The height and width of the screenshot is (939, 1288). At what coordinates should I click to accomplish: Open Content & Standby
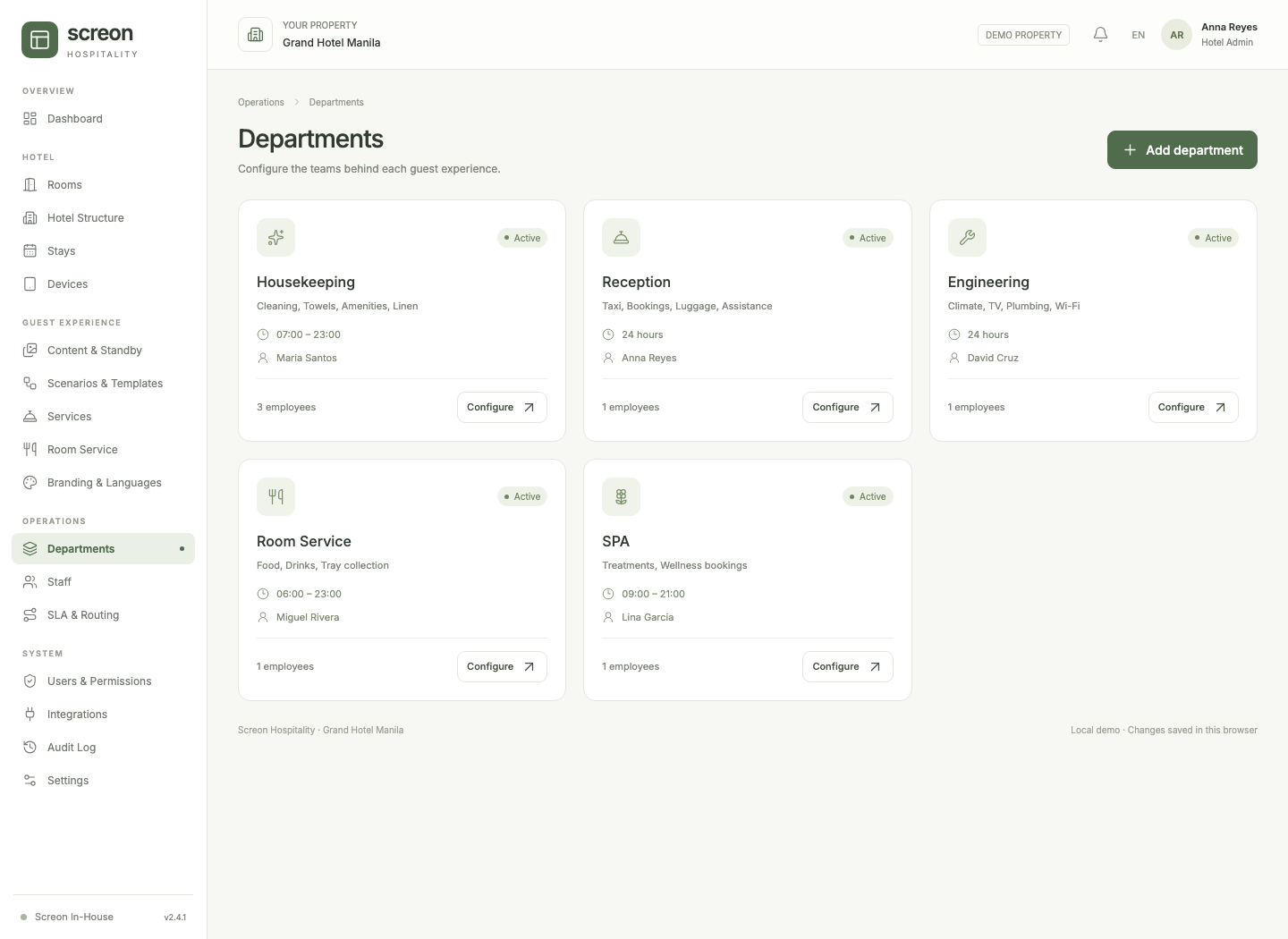[103, 351]
